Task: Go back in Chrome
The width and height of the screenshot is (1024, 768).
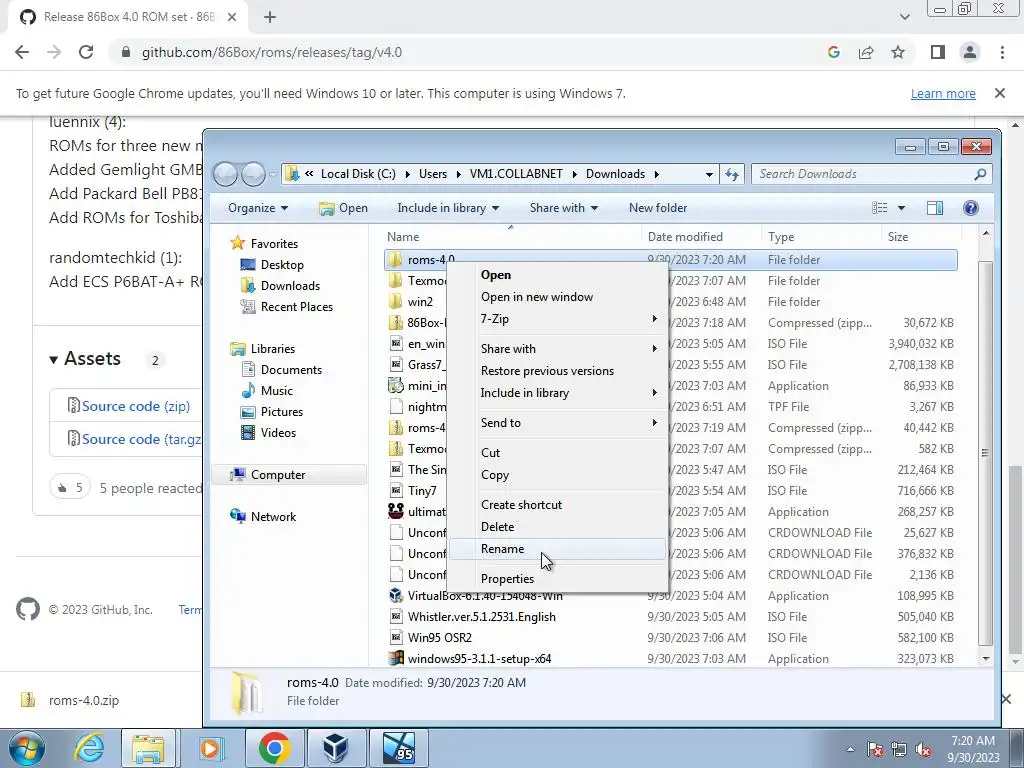Action: [x=22, y=52]
